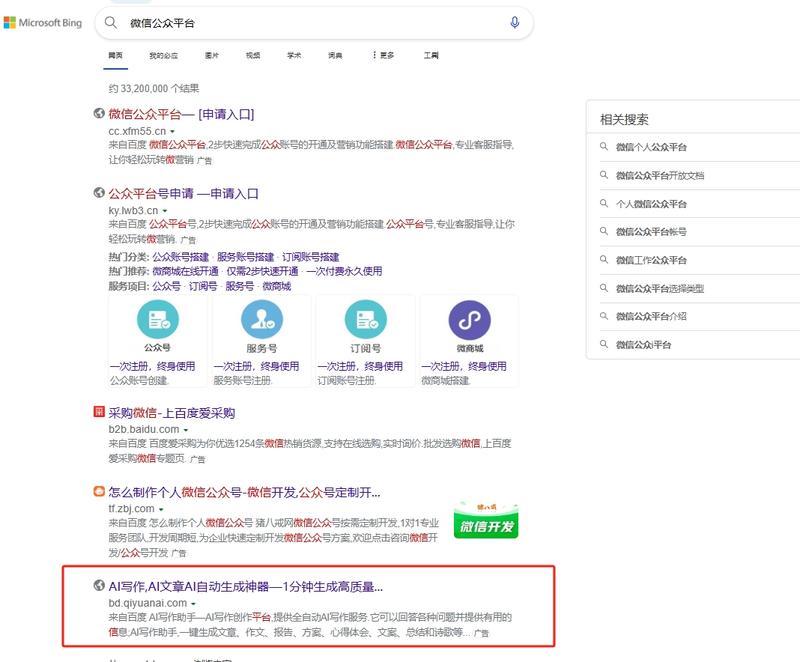Open the 订阅号 circular card icon
The width and height of the screenshot is (800, 662).
(x=366, y=319)
